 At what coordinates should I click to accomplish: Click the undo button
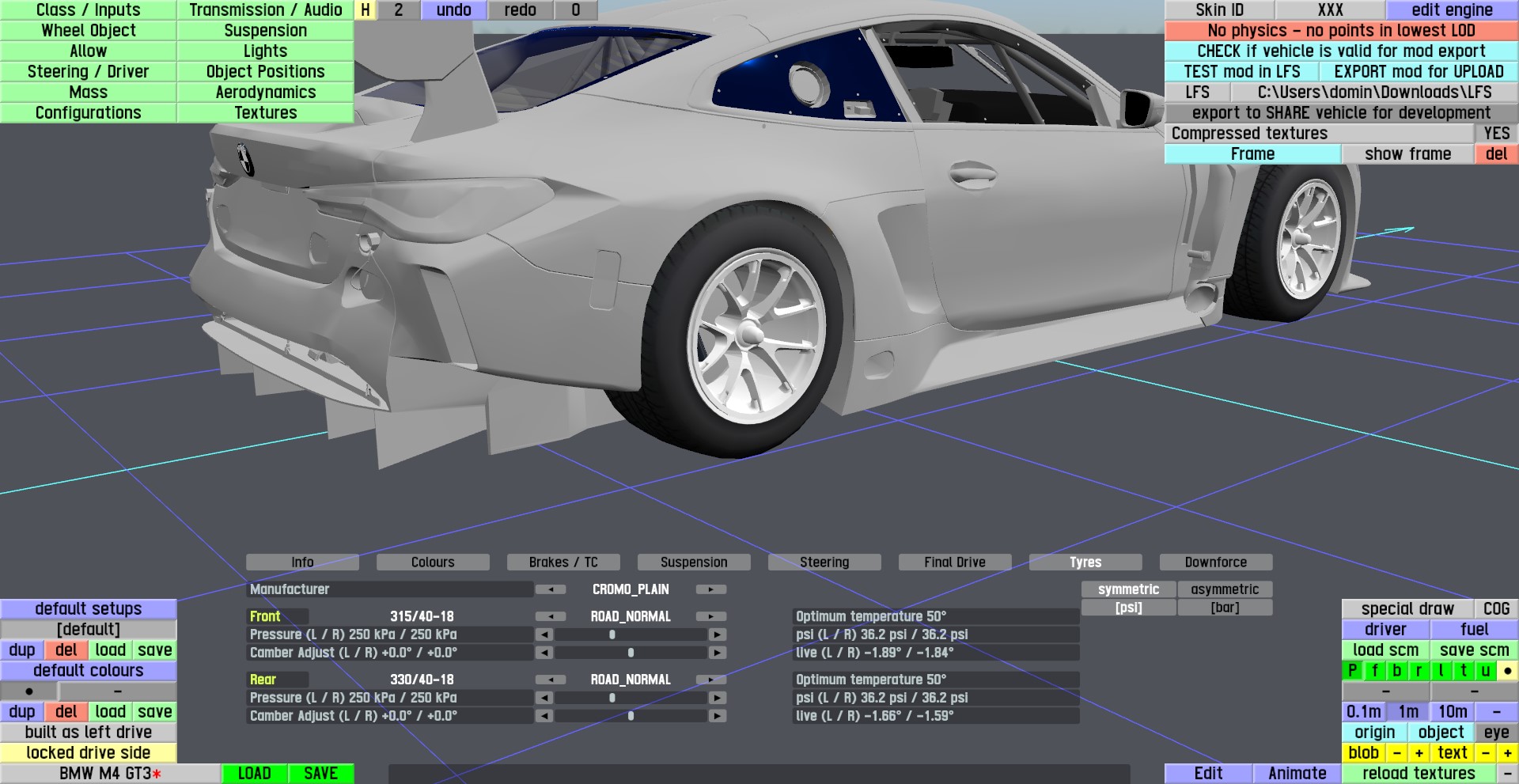point(454,10)
